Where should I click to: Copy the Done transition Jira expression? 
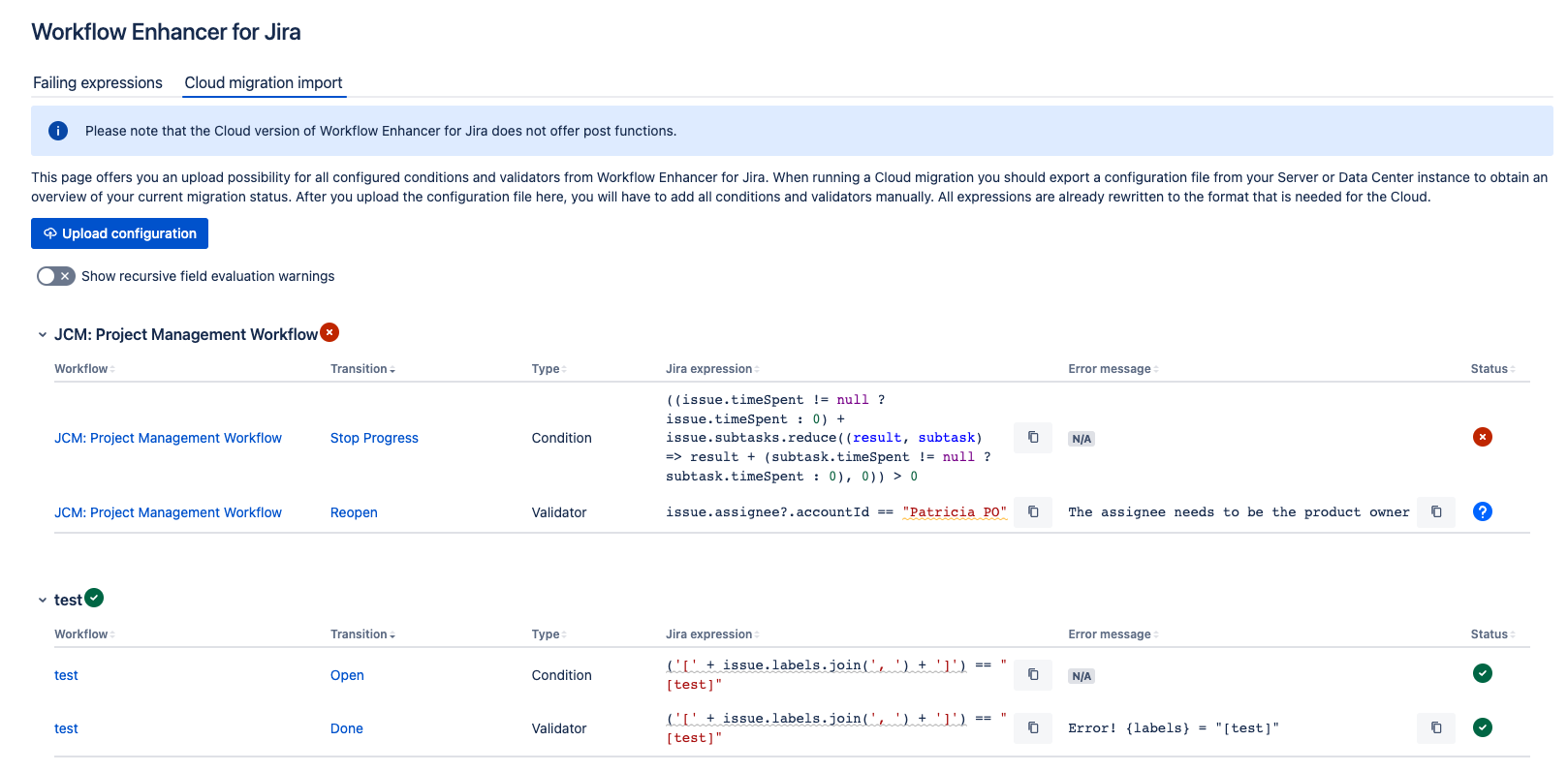pyautogui.click(x=1033, y=727)
